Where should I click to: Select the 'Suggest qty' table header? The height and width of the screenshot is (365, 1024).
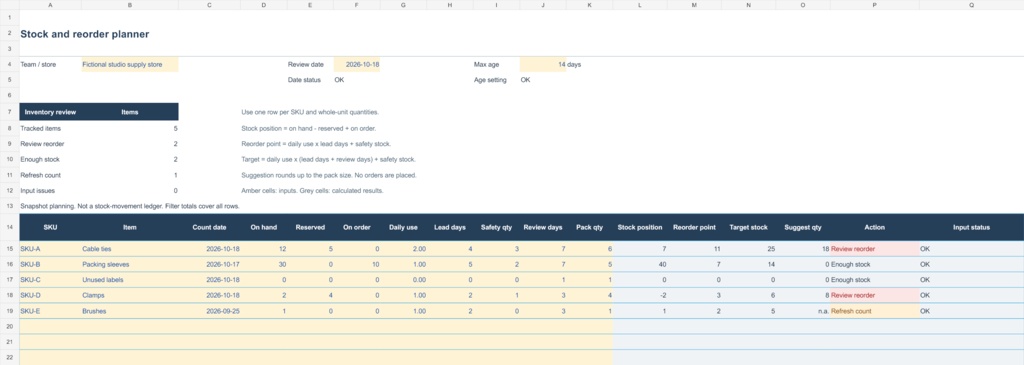pyautogui.click(x=803, y=227)
